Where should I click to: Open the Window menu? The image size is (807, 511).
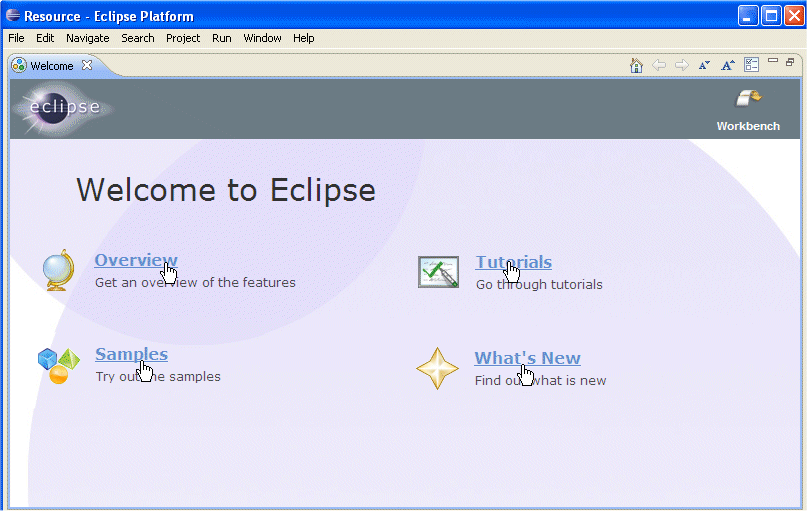coord(262,38)
